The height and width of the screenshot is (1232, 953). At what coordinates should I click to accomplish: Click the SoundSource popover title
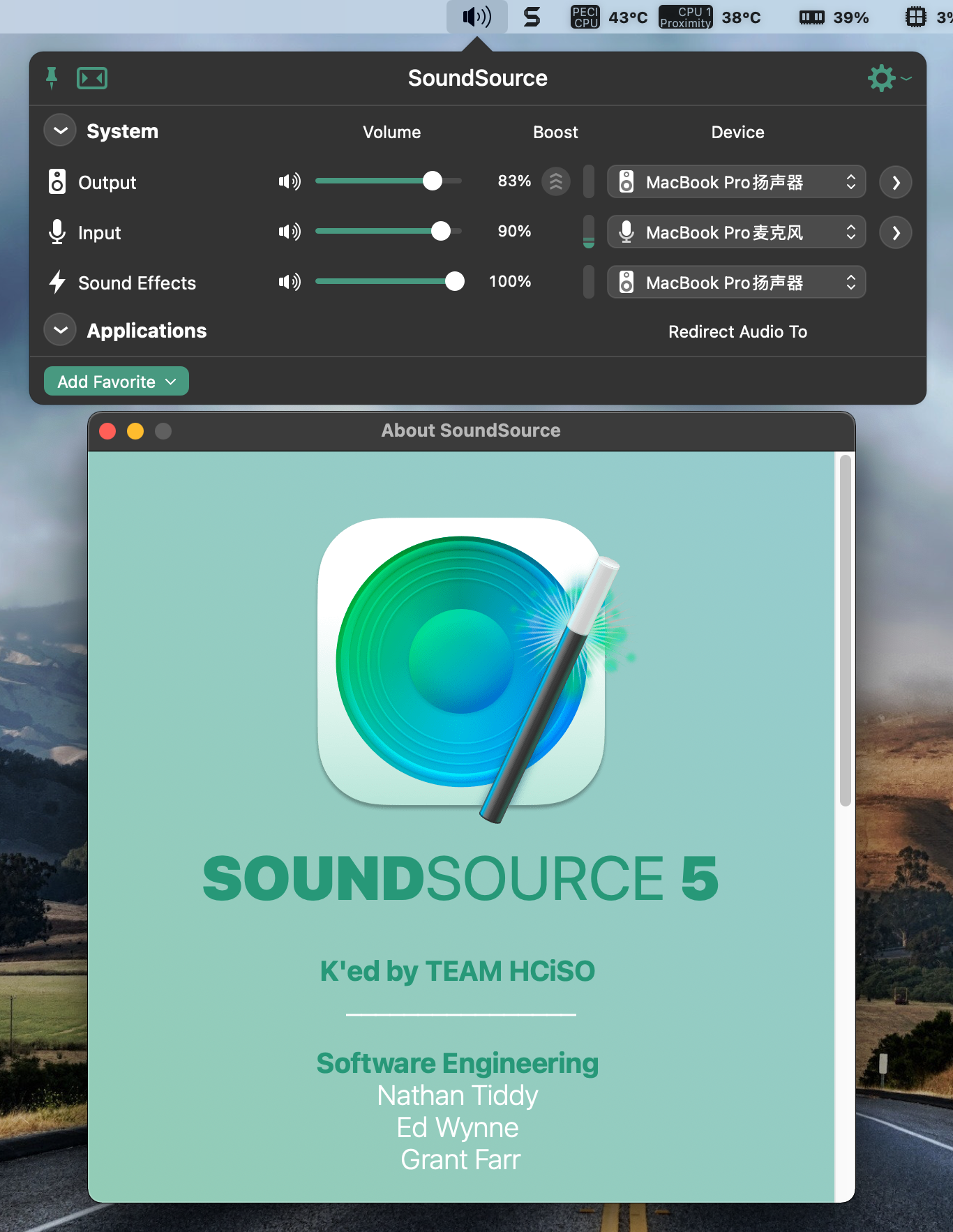tap(477, 78)
